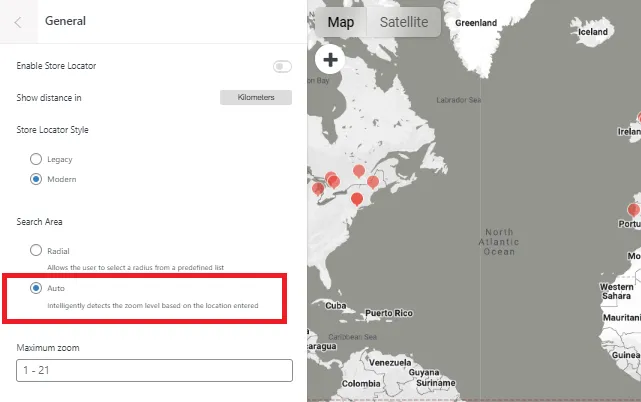Select the Legacy store locator style
The width and height of the screenshot is (641, 402).
pyautogui.click(x=36, y=159)
